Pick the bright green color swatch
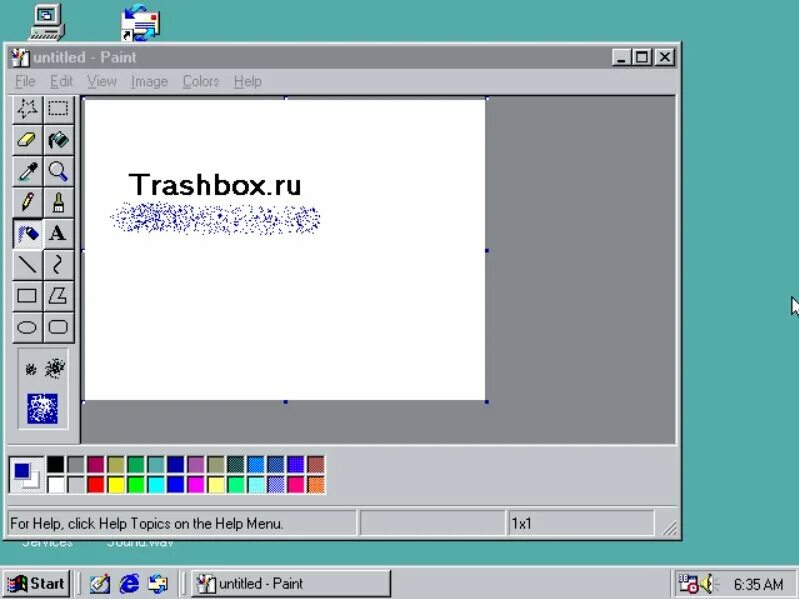Image resolution: width=799 pixels, height=599 pixels. (x=136, y=484)
